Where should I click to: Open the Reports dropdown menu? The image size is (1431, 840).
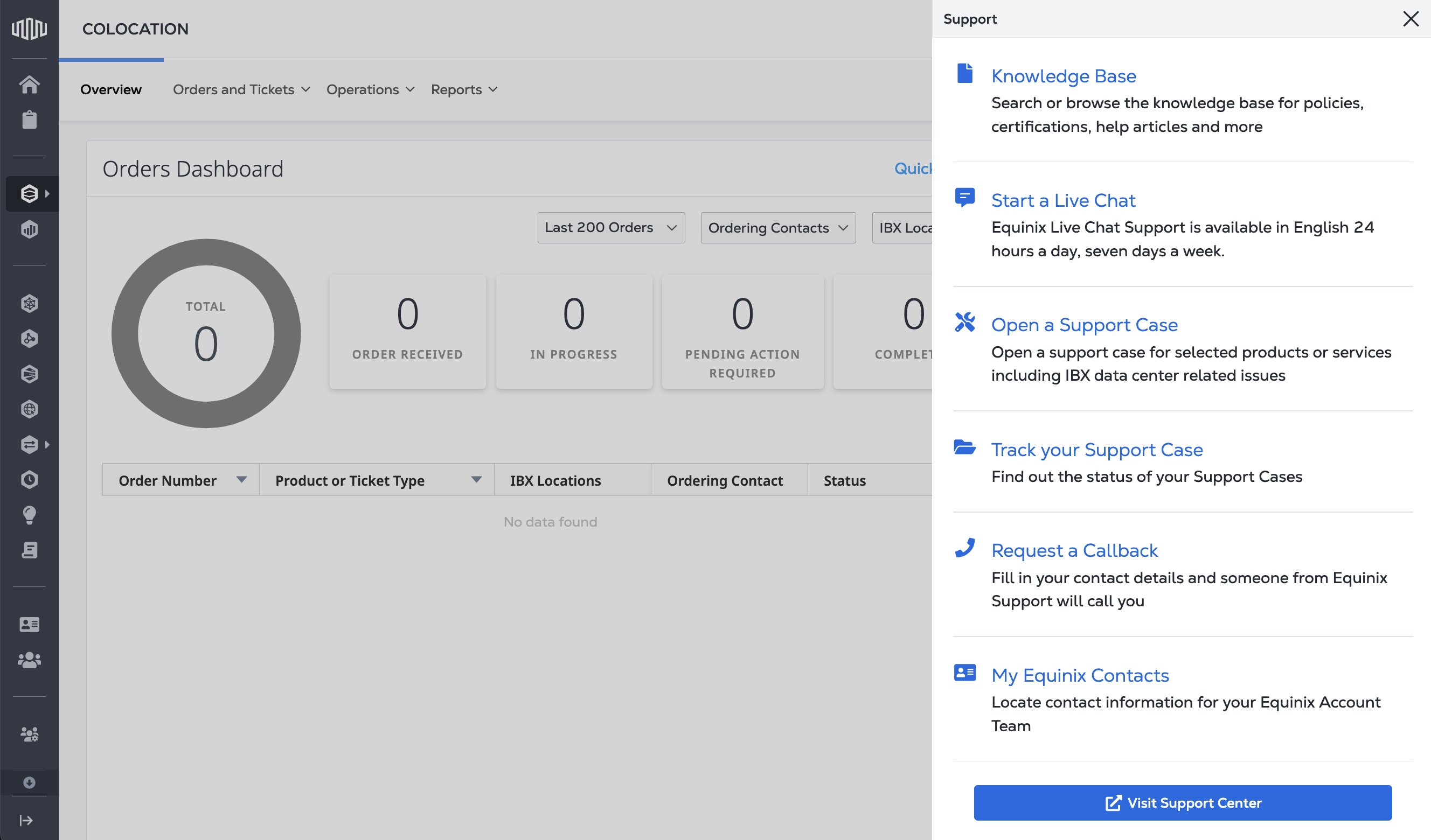[x=464, y=89]
